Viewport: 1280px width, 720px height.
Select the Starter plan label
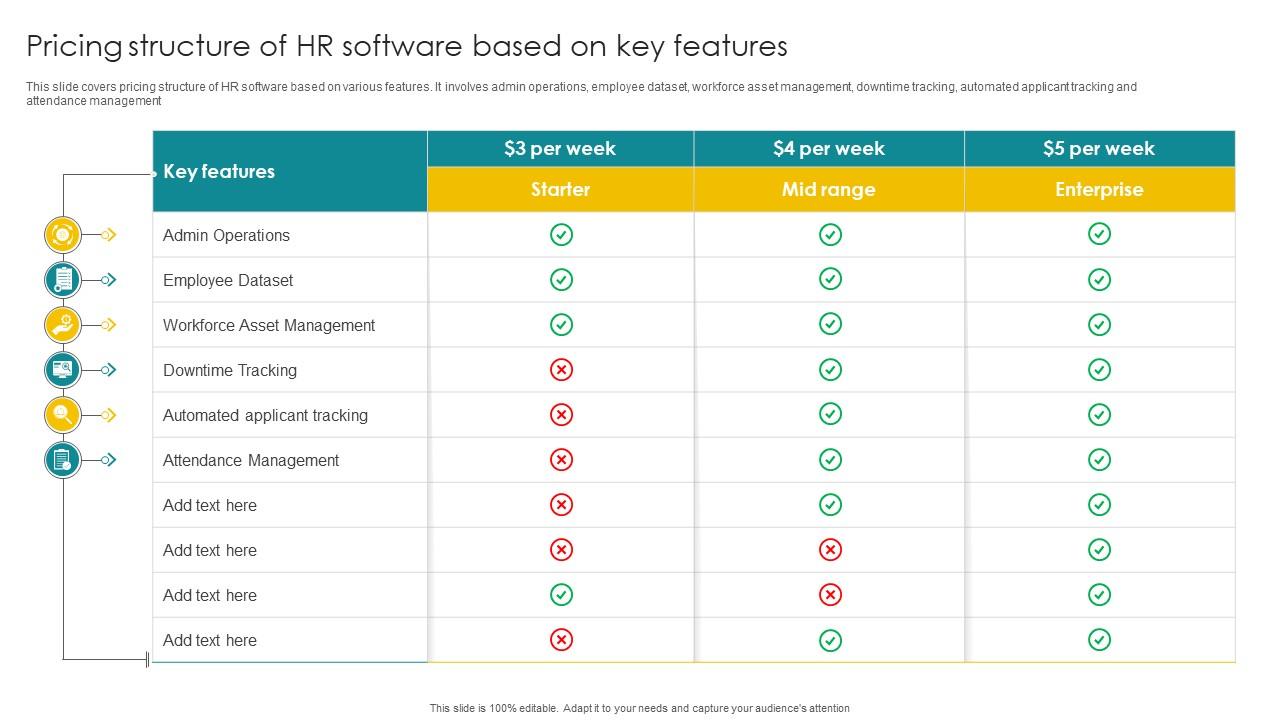(560, 190)
